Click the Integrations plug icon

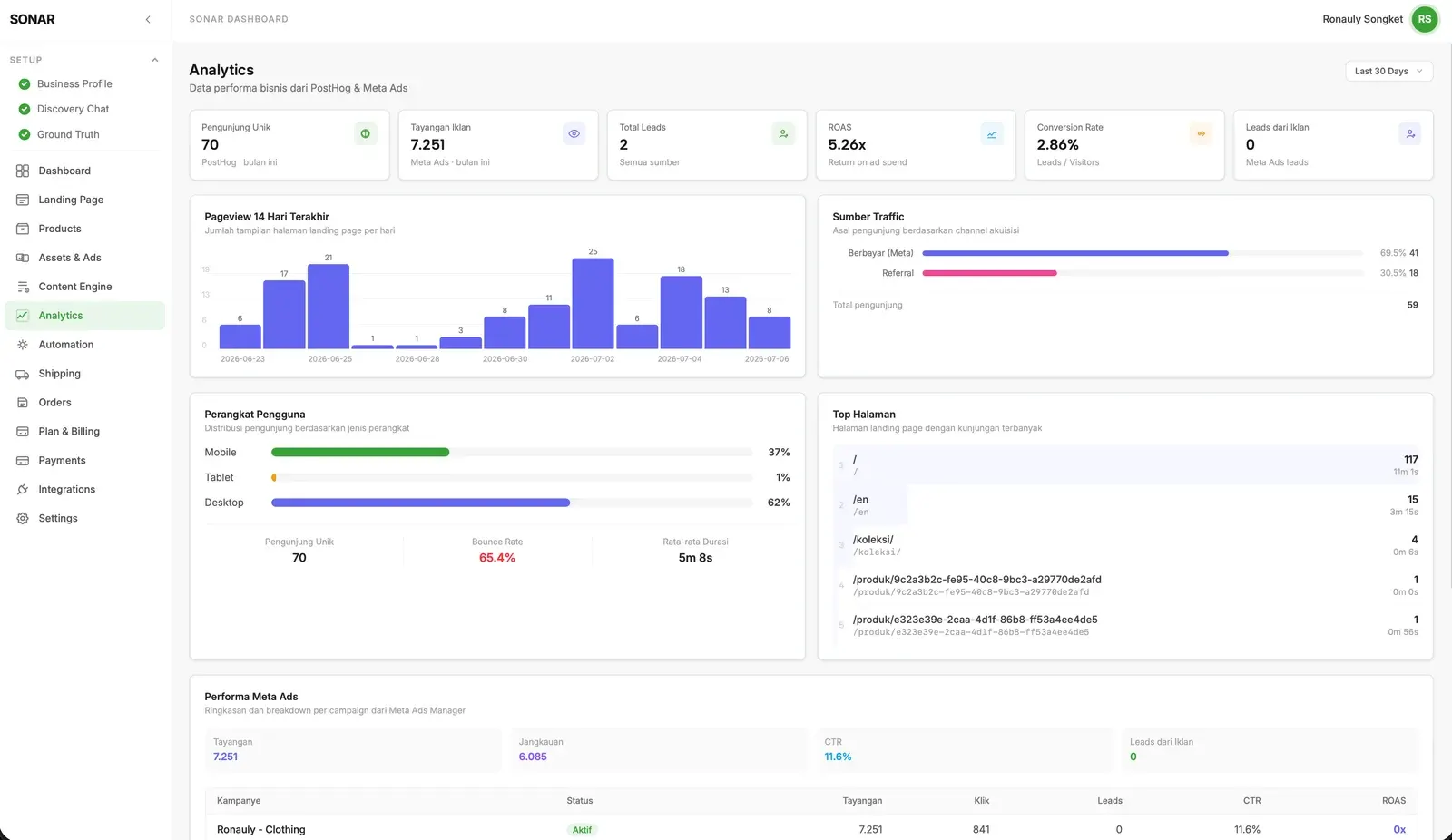click(x=23, y=490)
